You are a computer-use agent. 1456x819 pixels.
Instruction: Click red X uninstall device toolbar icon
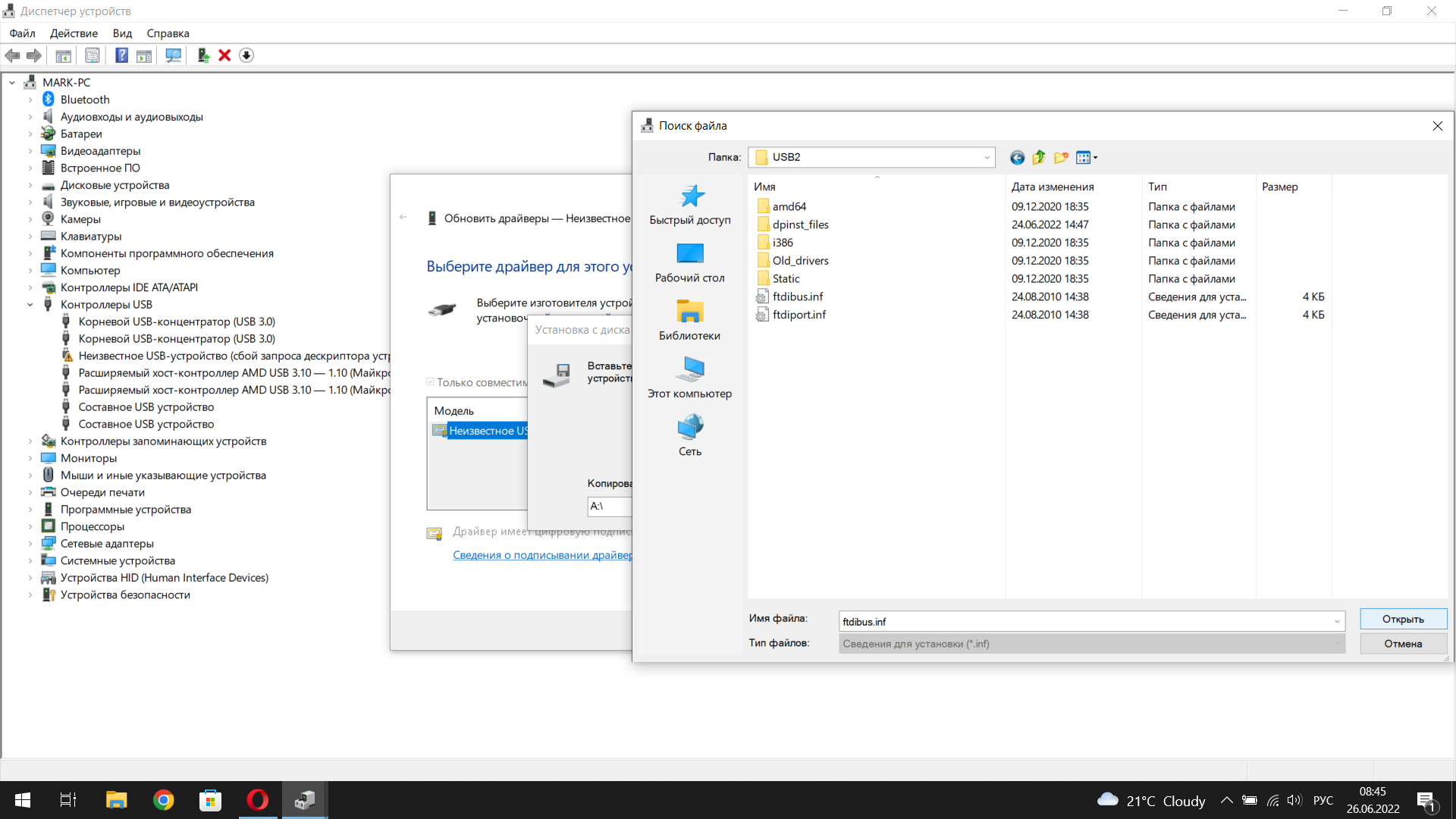click(224, 55)
